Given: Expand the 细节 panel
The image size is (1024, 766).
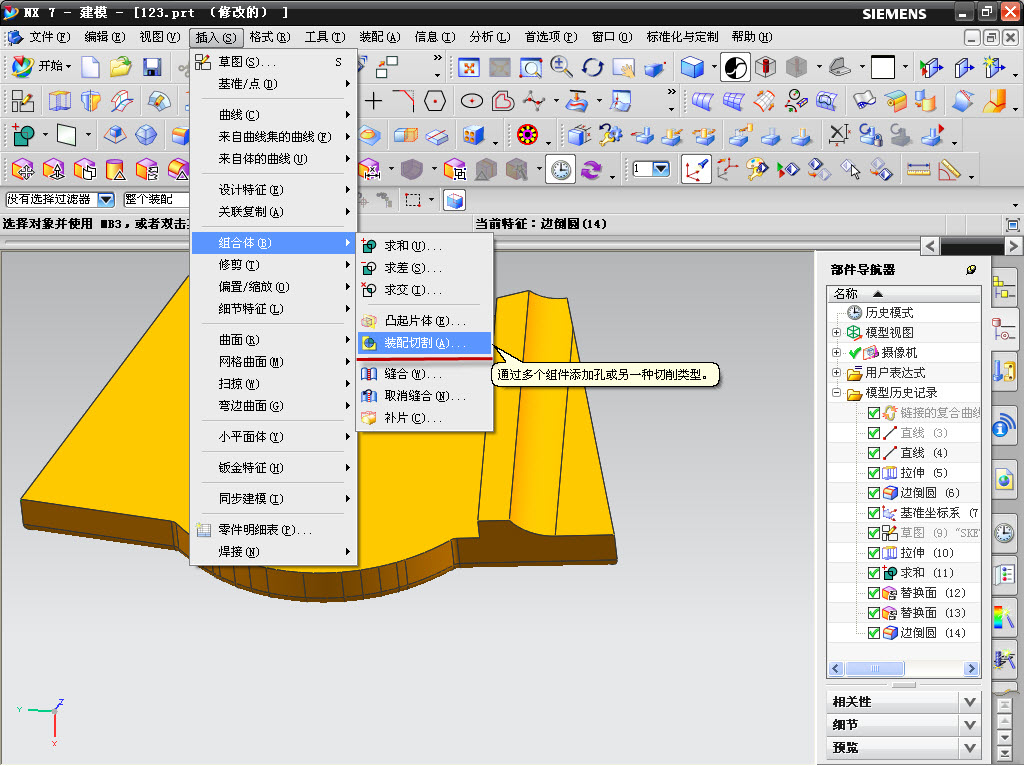Looking at the screenshot, I should click(x=969, y=725).
